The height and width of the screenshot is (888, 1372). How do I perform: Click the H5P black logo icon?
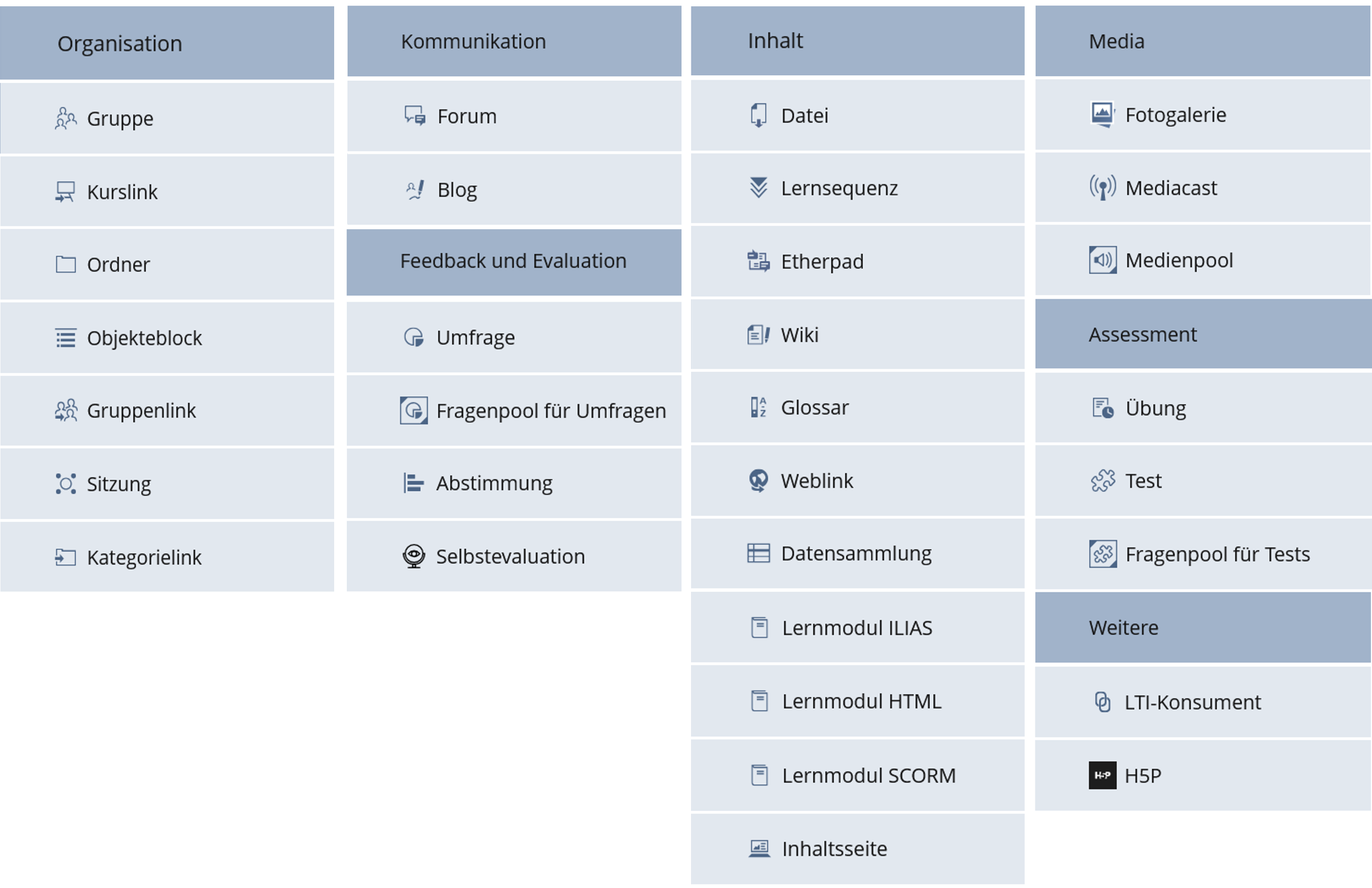point(1102,776)
